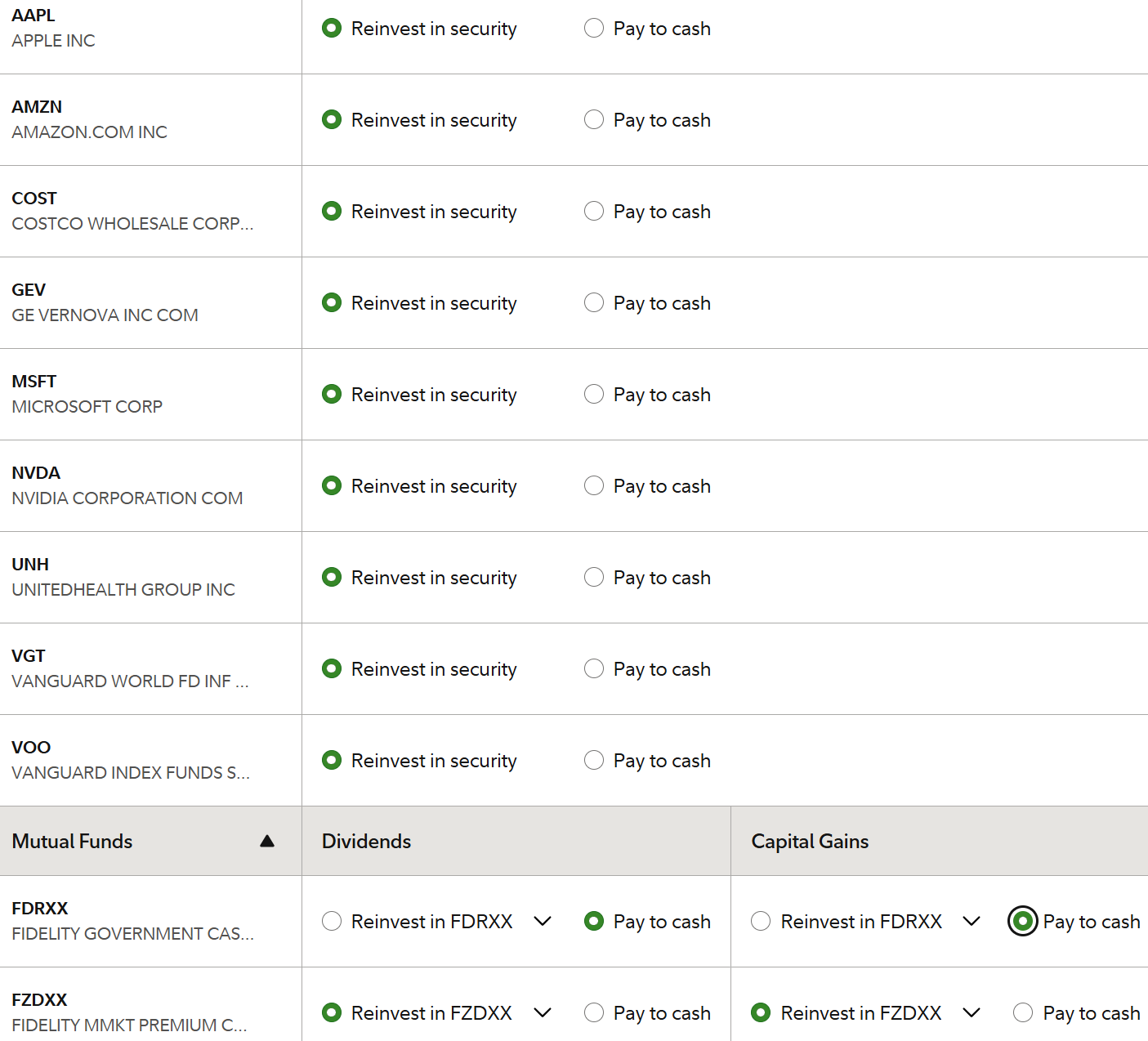Image resolution: width=1148 pixels, height=1041 pixels.
Task: Set UNH dividends to Pay to cash
Action: pyautogui.click(x=594, y=578)
